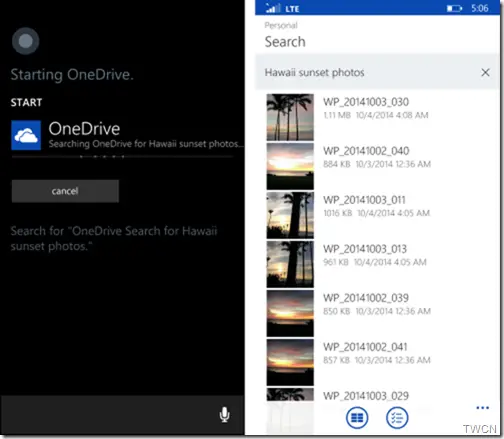Viewport: 504px width, 439px height.
Task: Open the WP_20141003_013 thumbnail
Action: (290, 264)
